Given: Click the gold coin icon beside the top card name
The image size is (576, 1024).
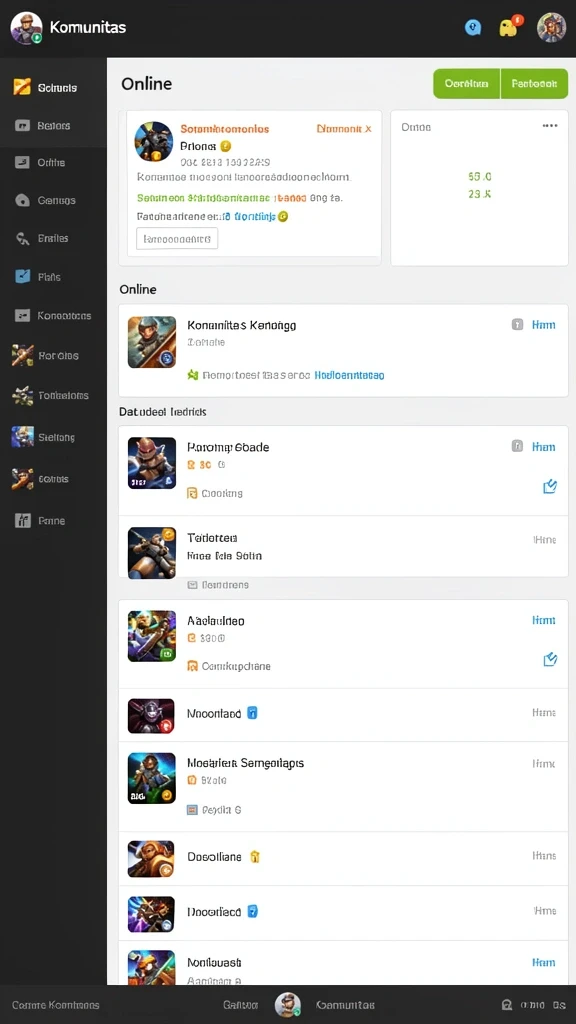Looking at the screenshot, I should 226,146.
